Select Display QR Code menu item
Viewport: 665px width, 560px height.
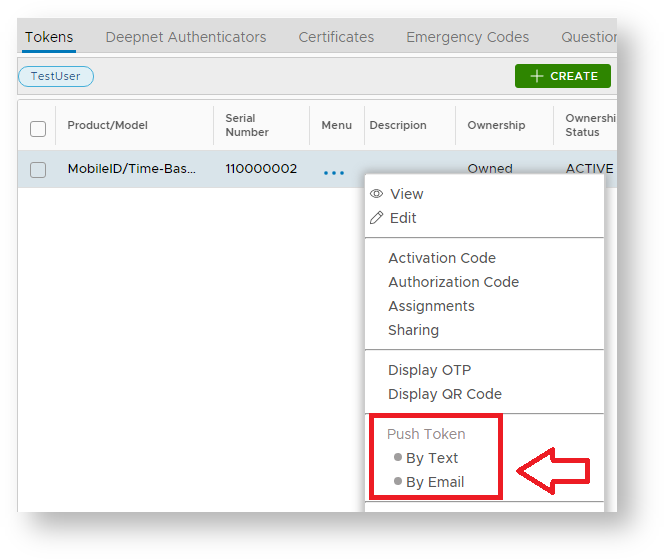[445, 394]
